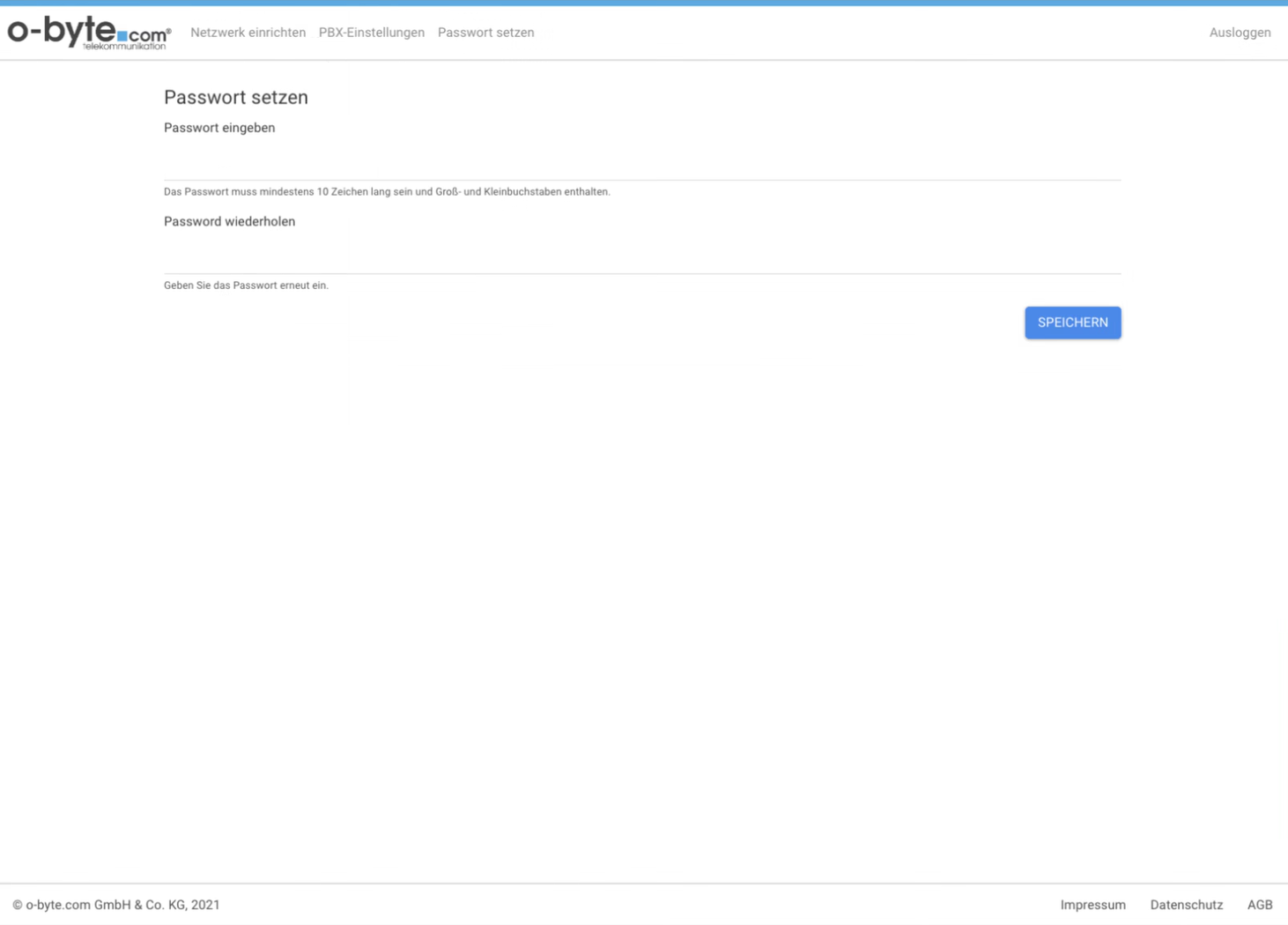Click the o-byte.com logo
The image size is (1288, 925).
88,33
